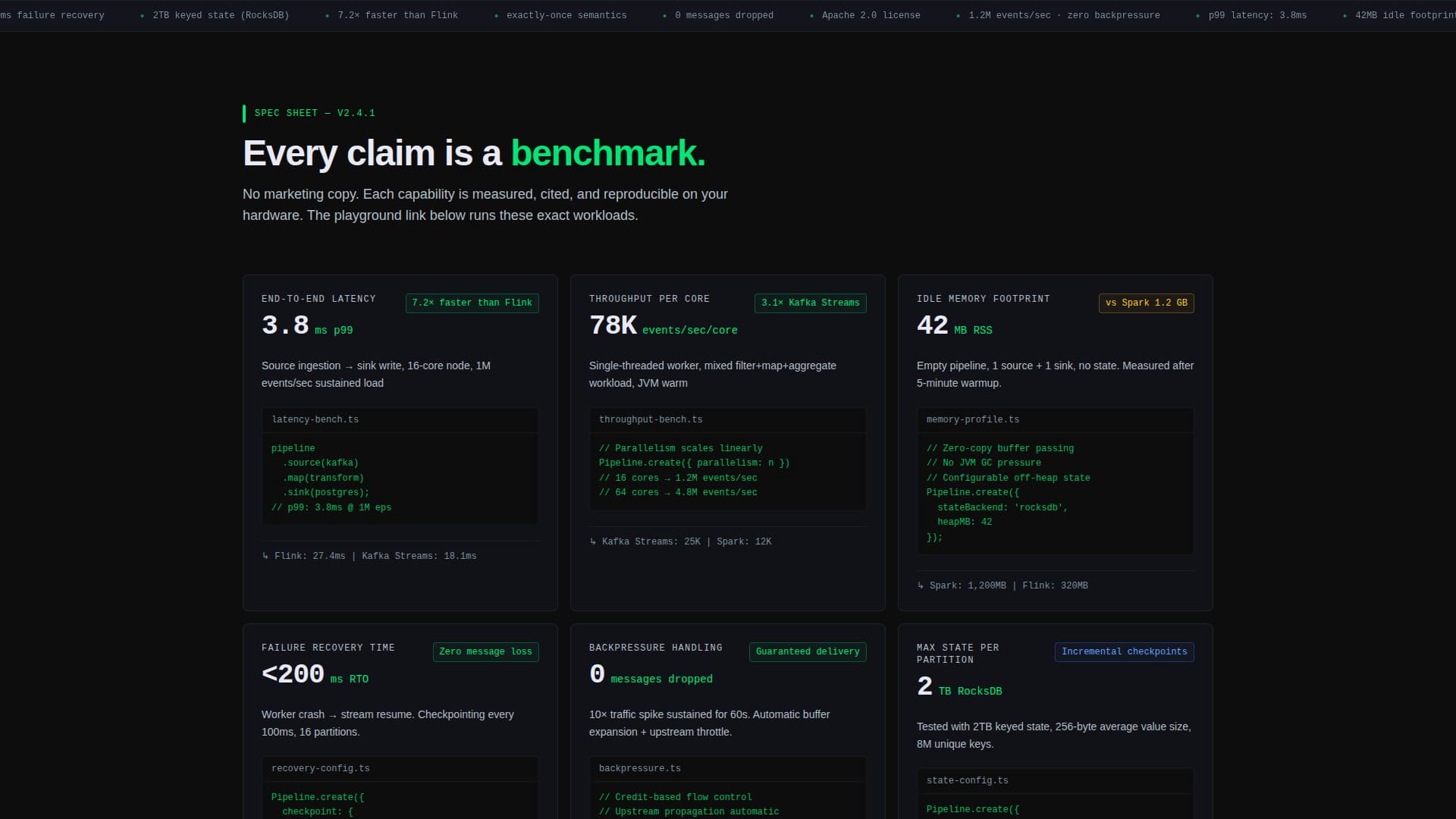Viewport: 1456px width, 819px height.
Task: Click comment '// Credit-based flow control'
Action: 676,798
